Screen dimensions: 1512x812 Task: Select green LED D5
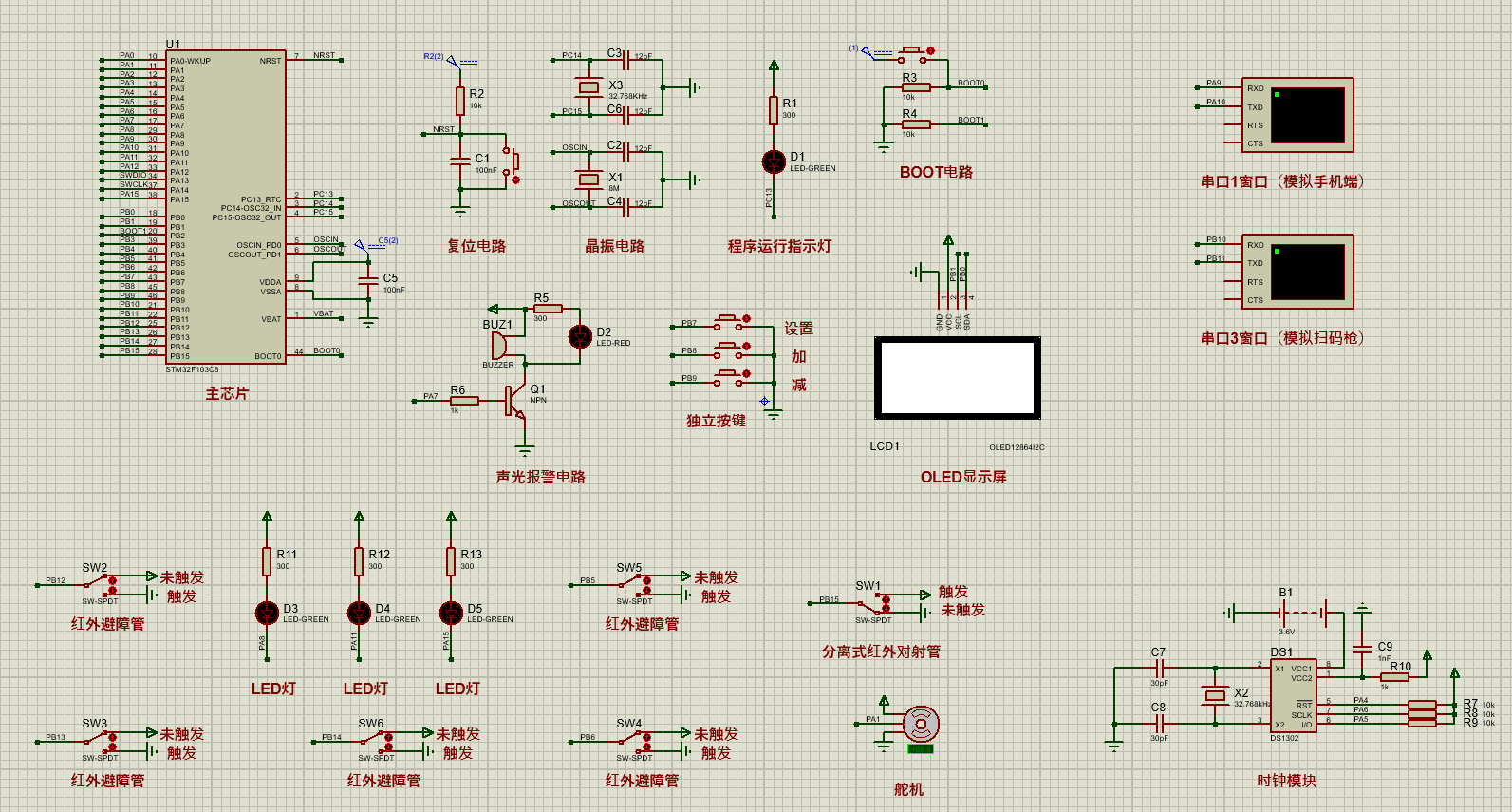click(x=451, y=613)
